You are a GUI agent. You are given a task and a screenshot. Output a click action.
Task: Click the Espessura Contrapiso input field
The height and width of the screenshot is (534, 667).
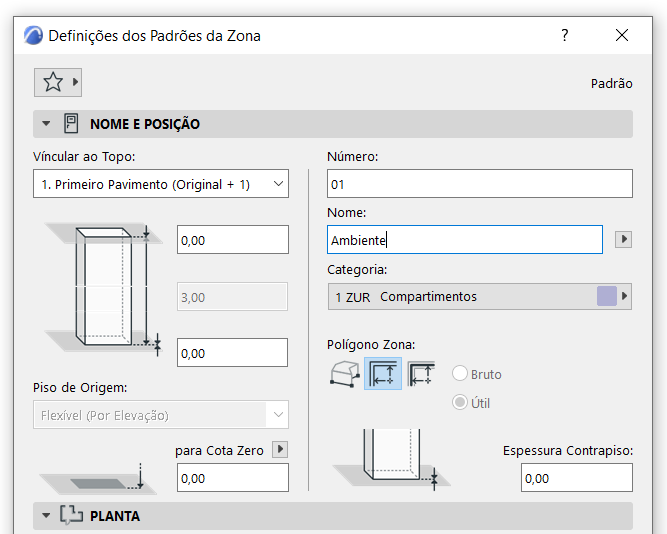(x=576, y=478)
